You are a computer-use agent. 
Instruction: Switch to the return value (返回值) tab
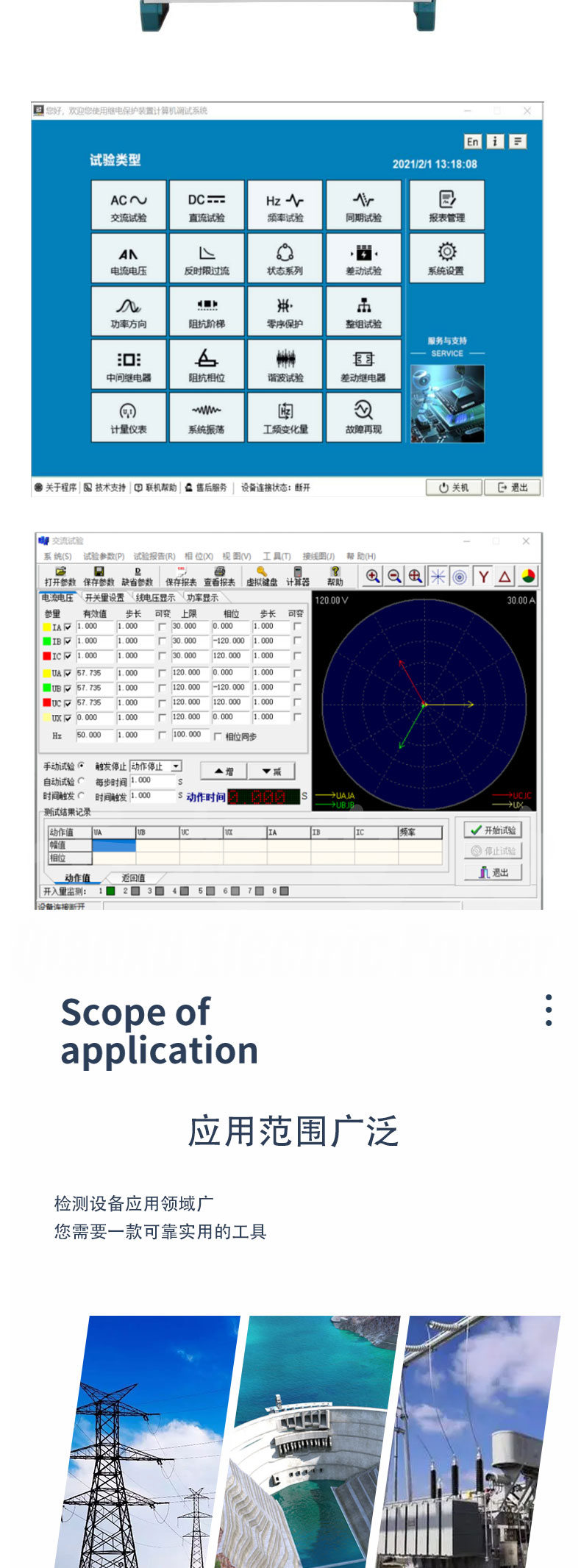[x=133, y=877]
